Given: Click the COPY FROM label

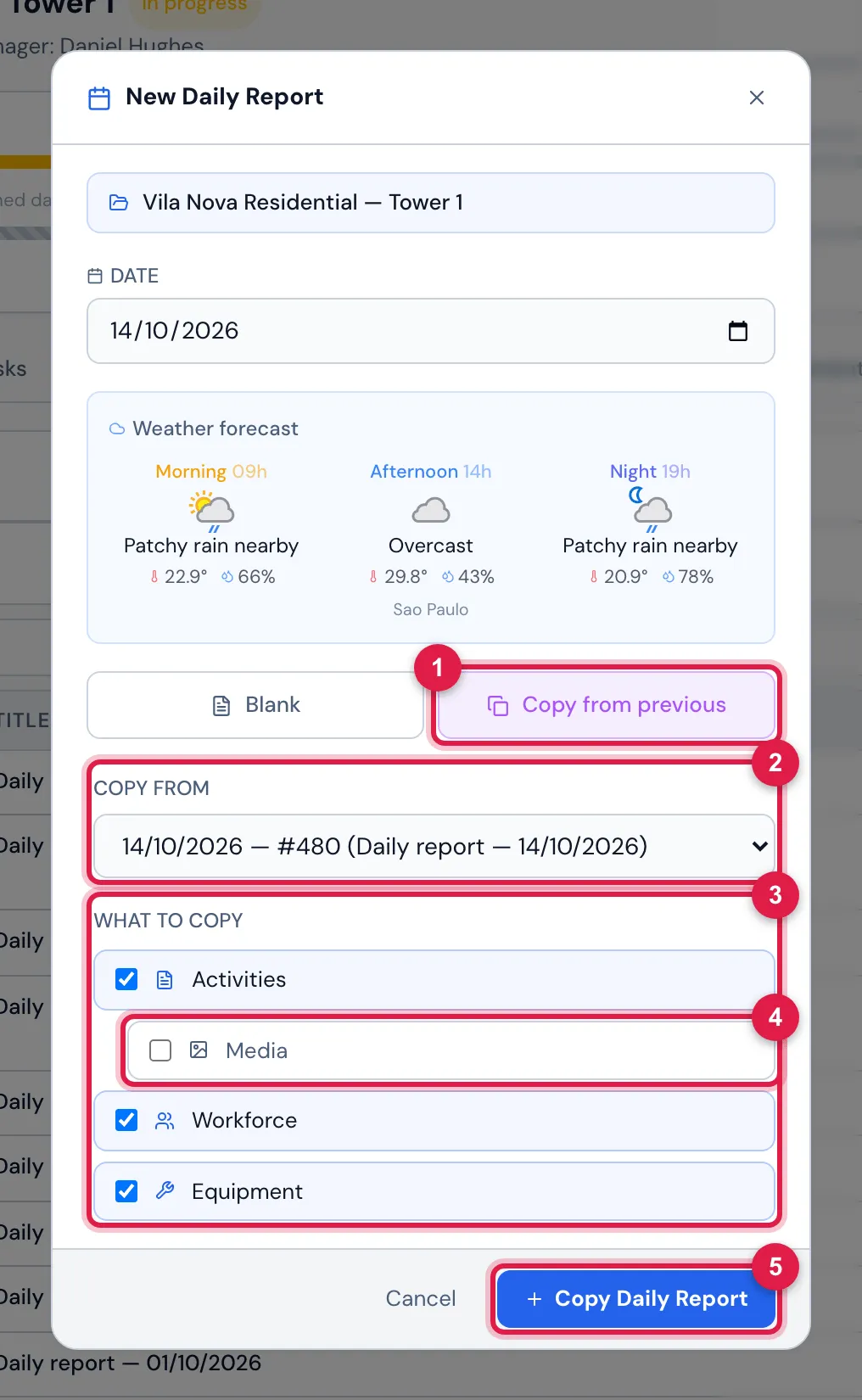Looking at the screenshot, I should [152, 788].
